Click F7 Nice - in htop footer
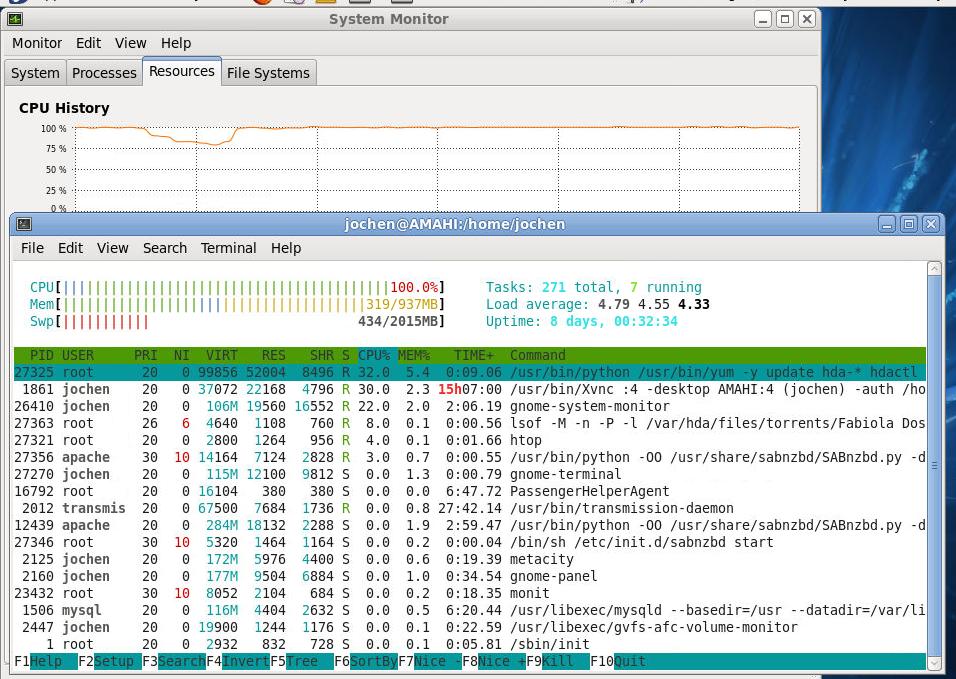The image size is (956, 679). pyautogui.click(x=430, y=661)
